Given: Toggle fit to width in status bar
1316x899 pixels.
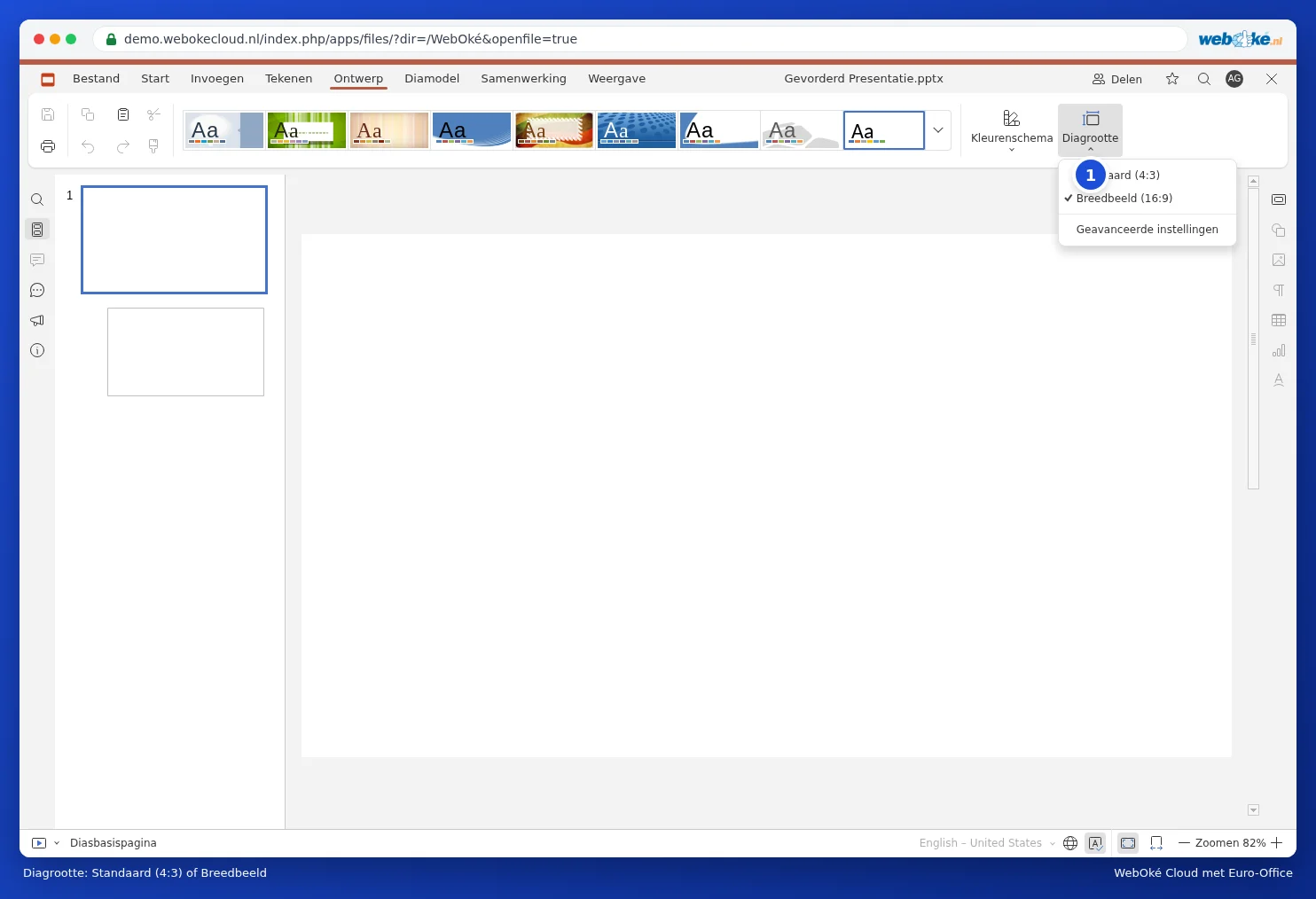Looking at the screenshot, I should click(1156, 843).
